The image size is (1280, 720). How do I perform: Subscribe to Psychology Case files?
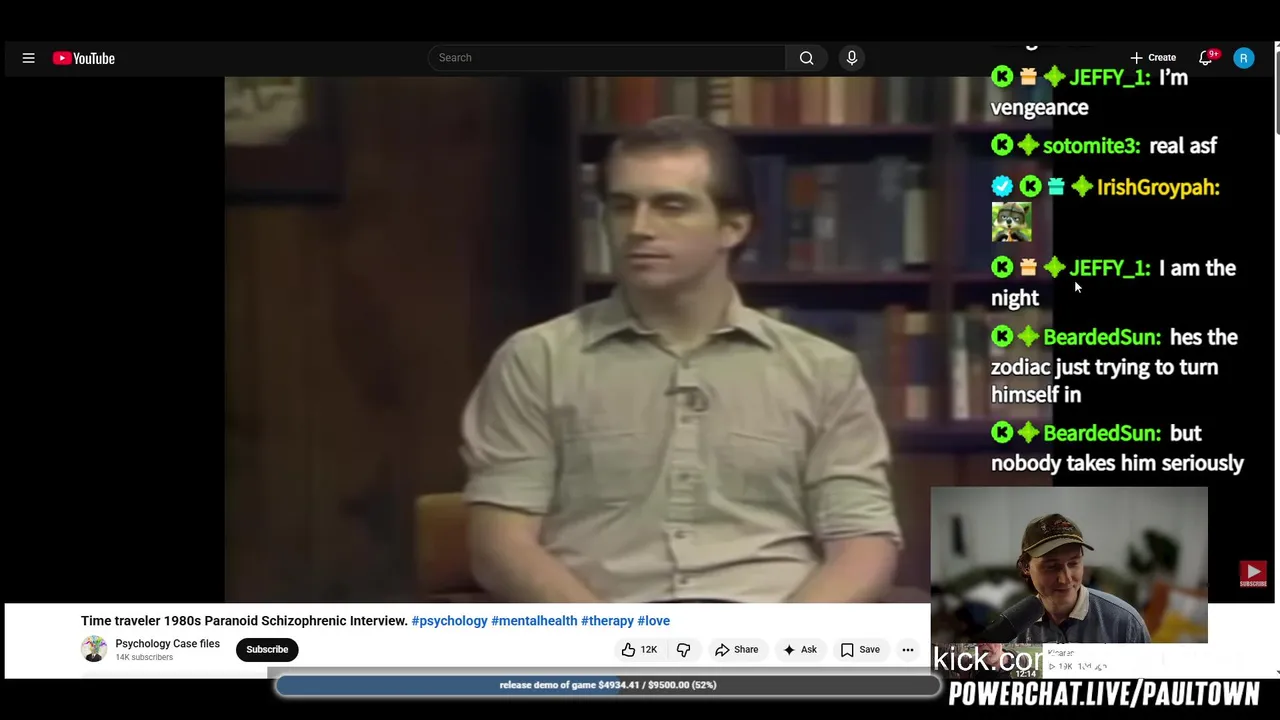(x=267, y=649)
